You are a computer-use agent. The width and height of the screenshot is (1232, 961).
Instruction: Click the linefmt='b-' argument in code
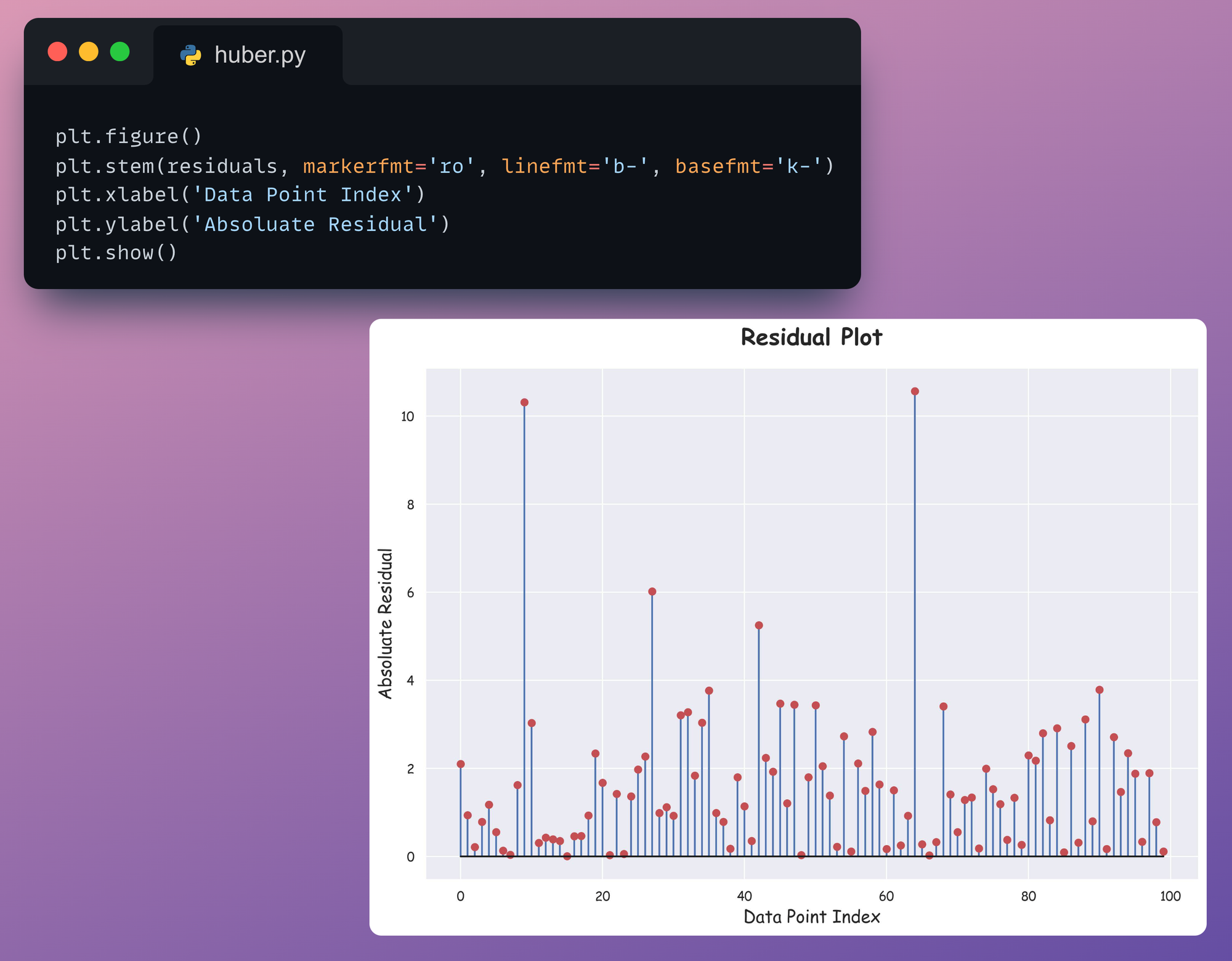click(x=575, y=166)
